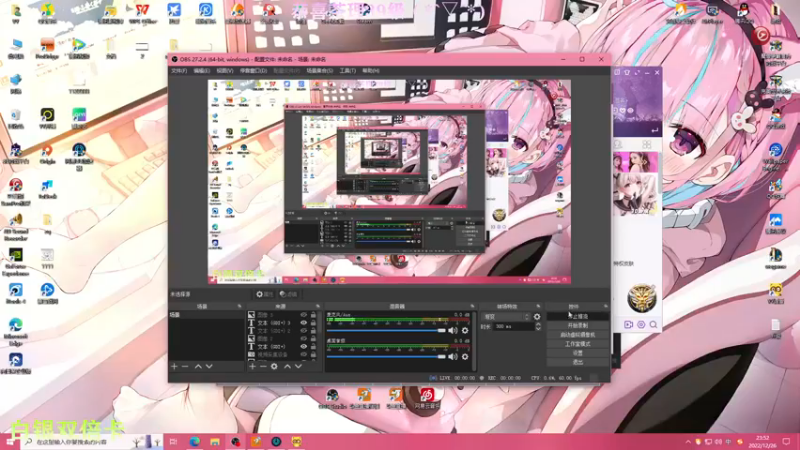This screenshot has height=450, width=800.
Task: Click the gold emblem avatar in side window
Action: pyautogui.click(x=641, y=298)
